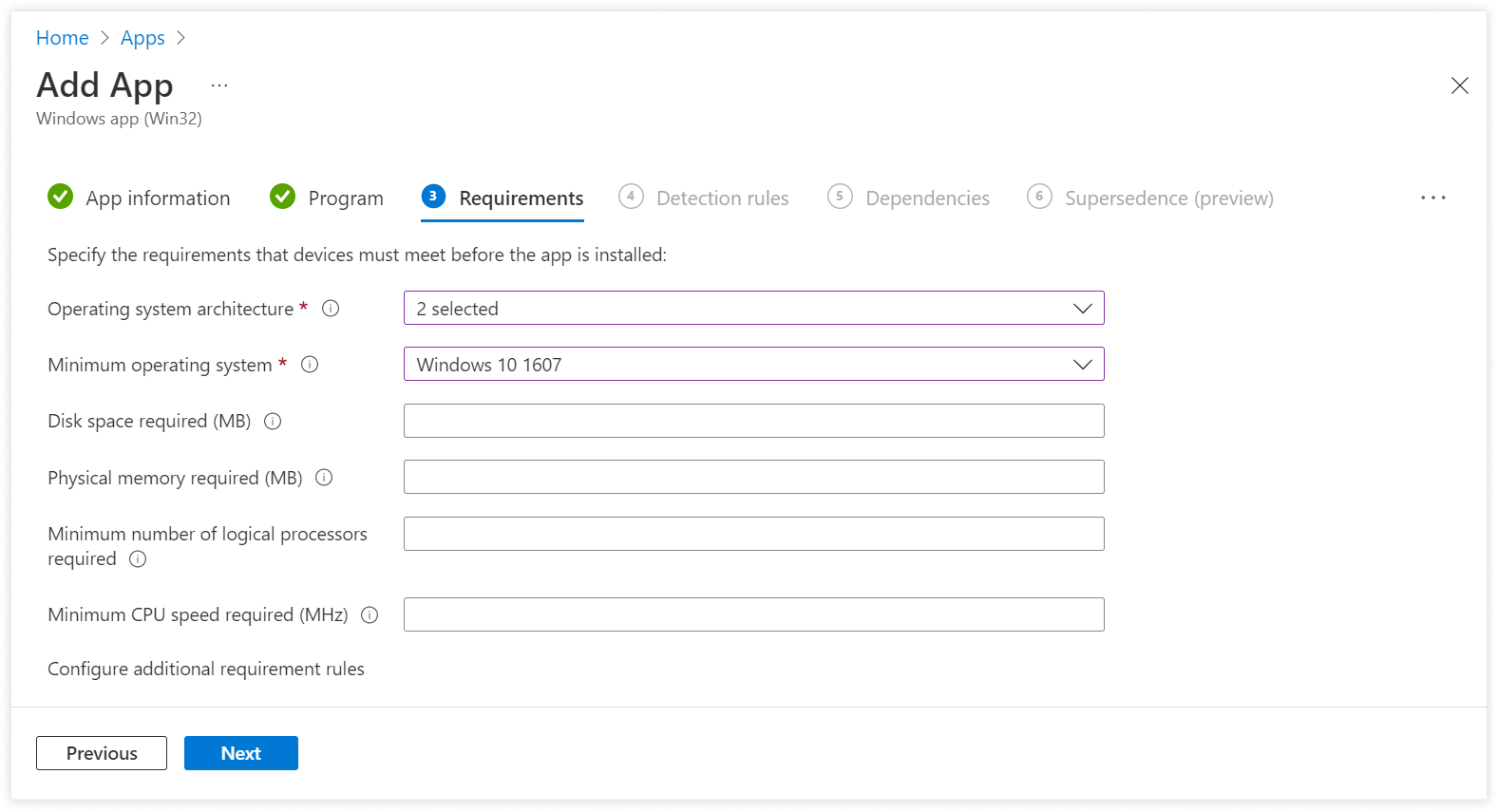Show more wizard steps via ellipsis
The image size is (1498, 812).
pyautogui.click(x=1432, y=198)
